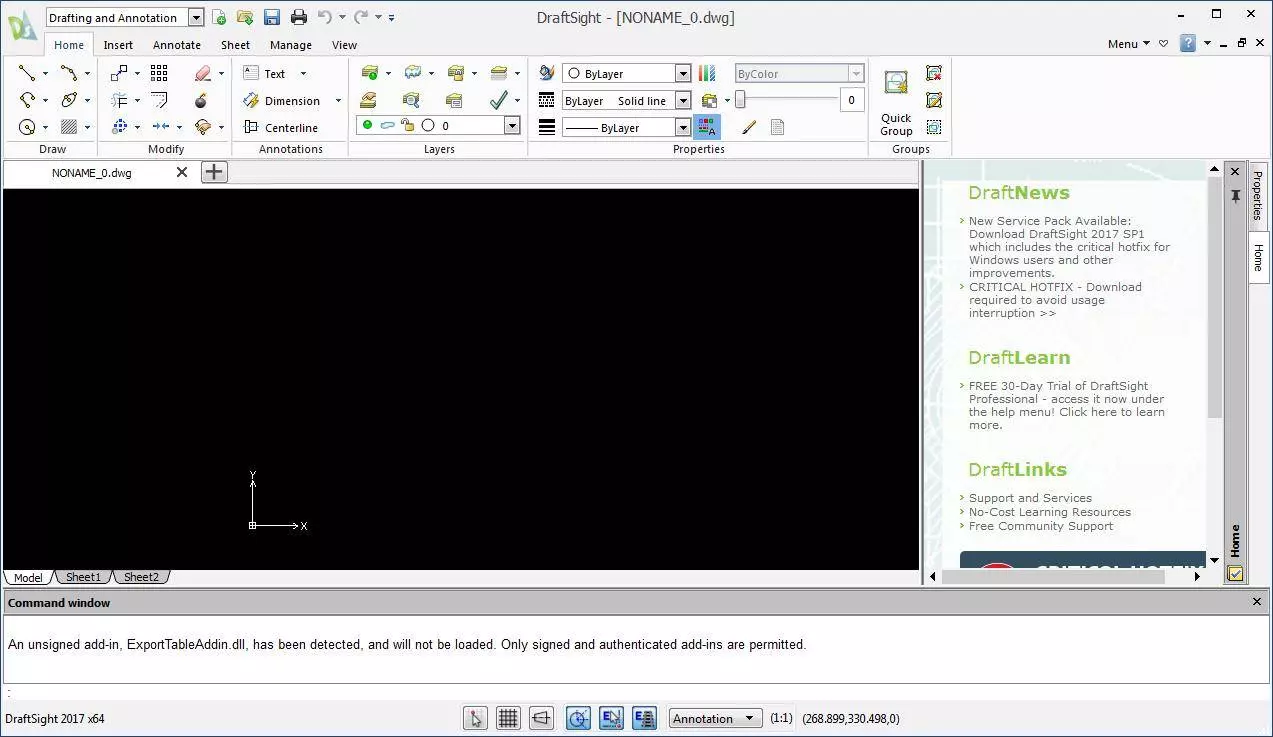Open the ByLayer Solid line style dropdown
Image resolution: width=1273 pixels, height=737 pixels.
683,100
